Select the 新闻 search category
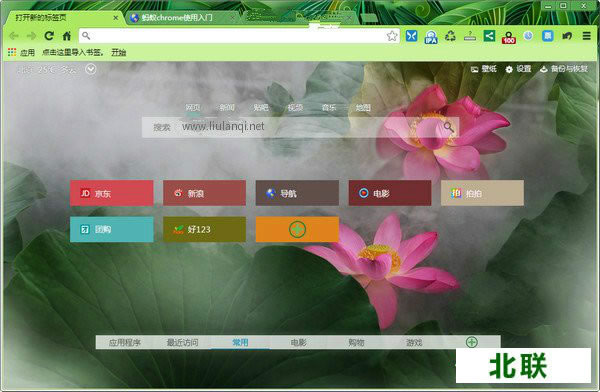This screenshot has height=392, width=600. [227, 108]
